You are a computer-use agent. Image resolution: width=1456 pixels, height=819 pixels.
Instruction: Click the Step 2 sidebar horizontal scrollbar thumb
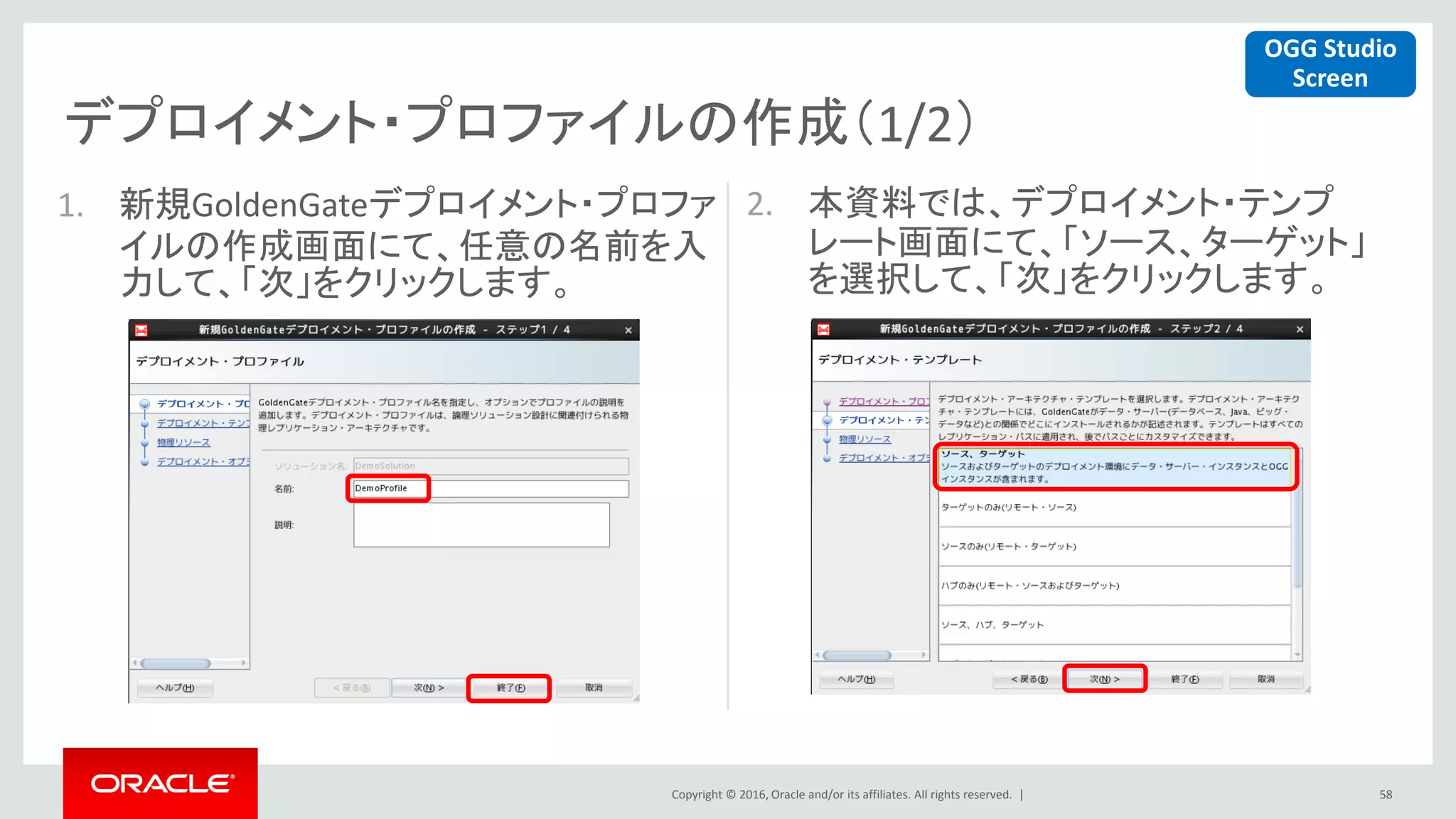[857, 655]
